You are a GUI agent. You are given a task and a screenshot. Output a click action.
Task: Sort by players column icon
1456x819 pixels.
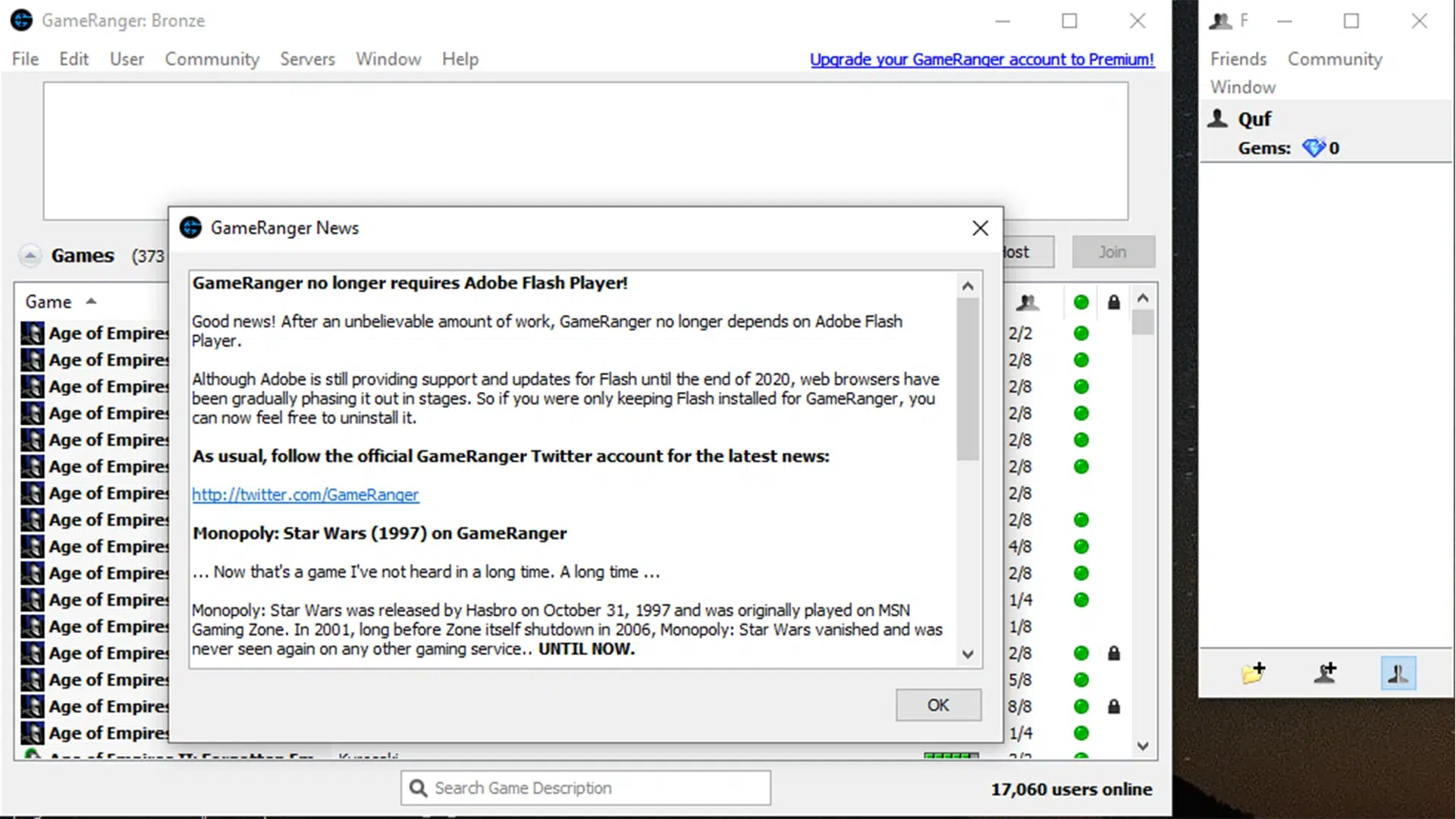pos(1028,303)
